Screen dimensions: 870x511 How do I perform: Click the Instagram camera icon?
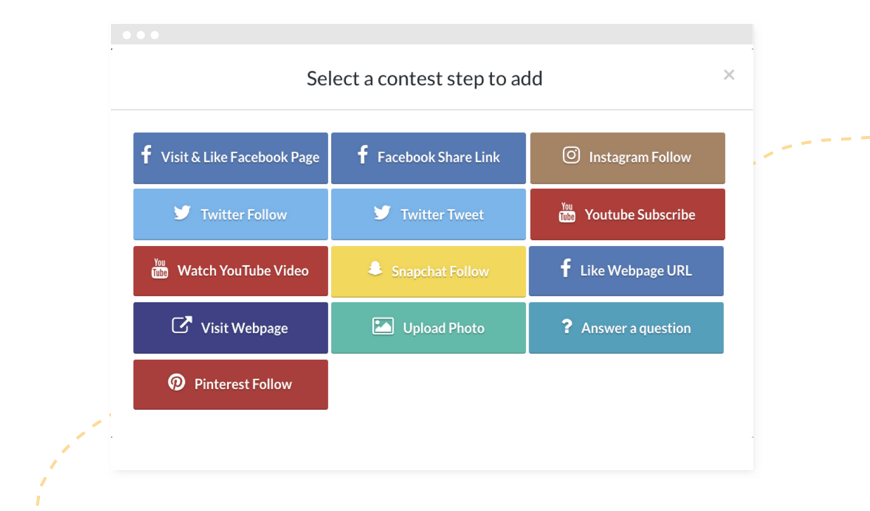click(571, 155)
